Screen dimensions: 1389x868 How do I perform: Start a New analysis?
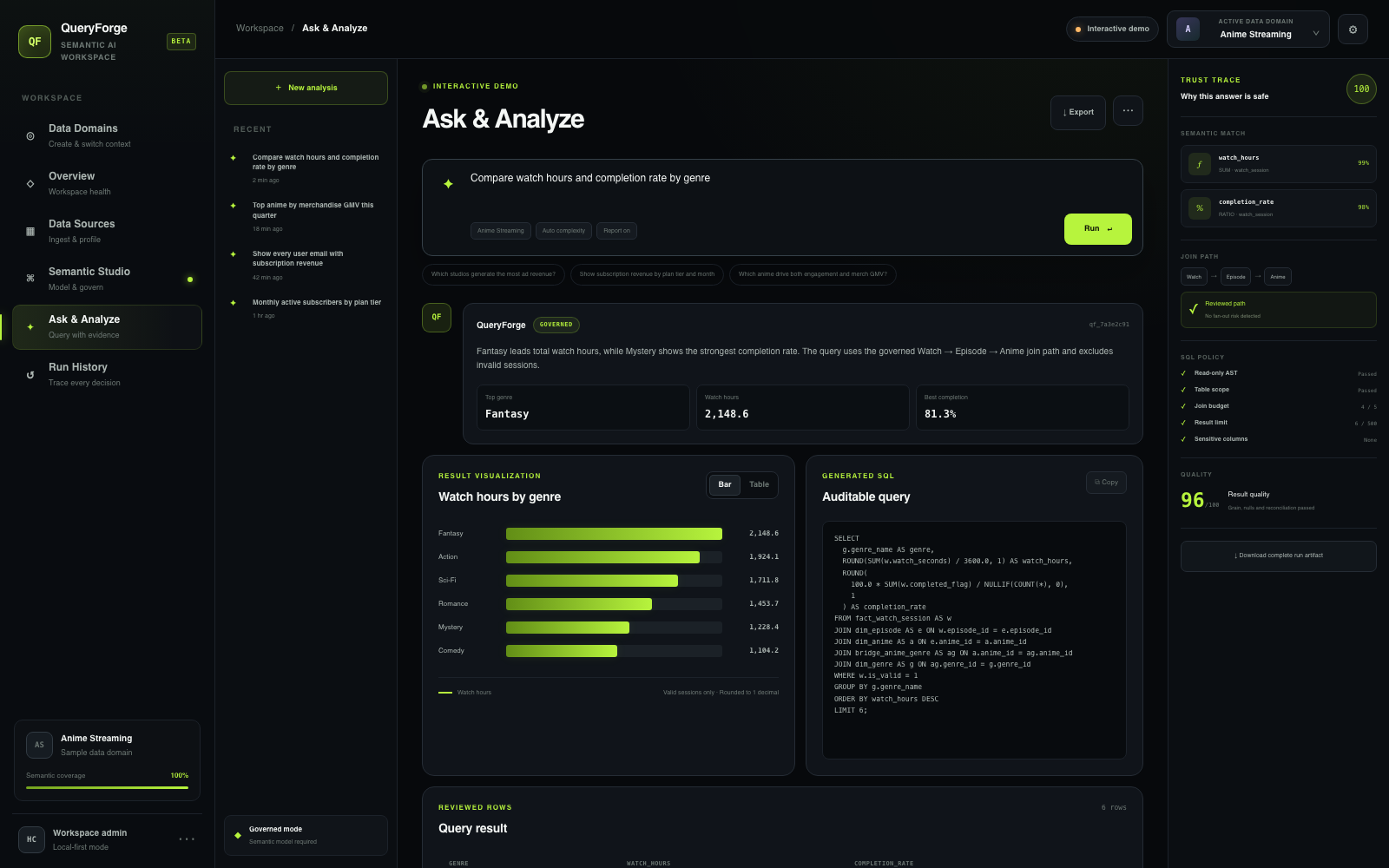[306, 88]
